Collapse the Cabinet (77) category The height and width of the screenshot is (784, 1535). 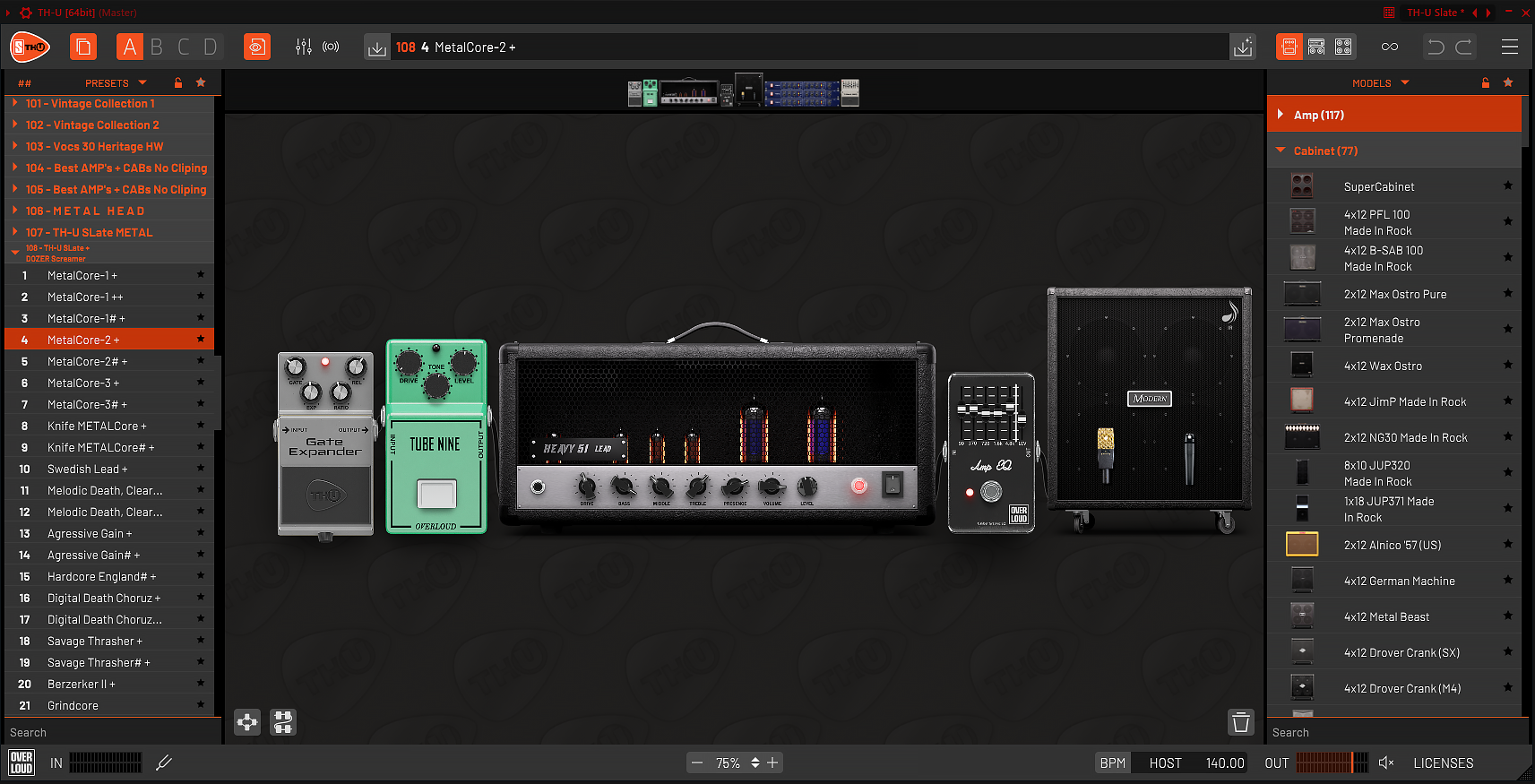tap(1395, 151)
